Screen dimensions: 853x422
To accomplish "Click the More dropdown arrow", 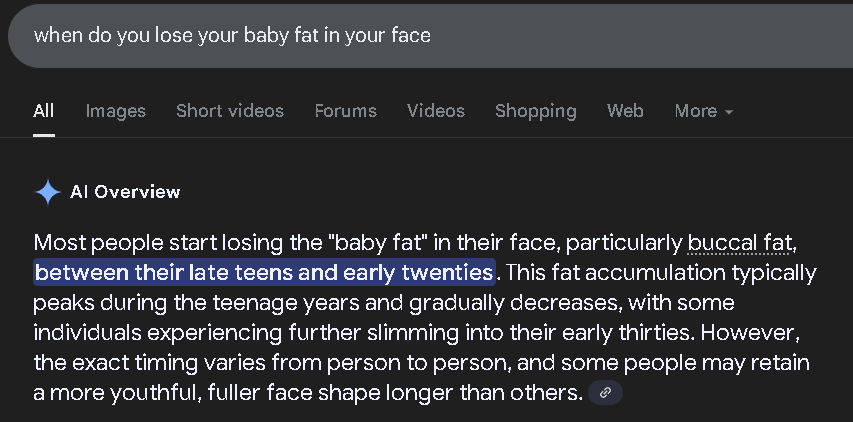I will [728, 113].
